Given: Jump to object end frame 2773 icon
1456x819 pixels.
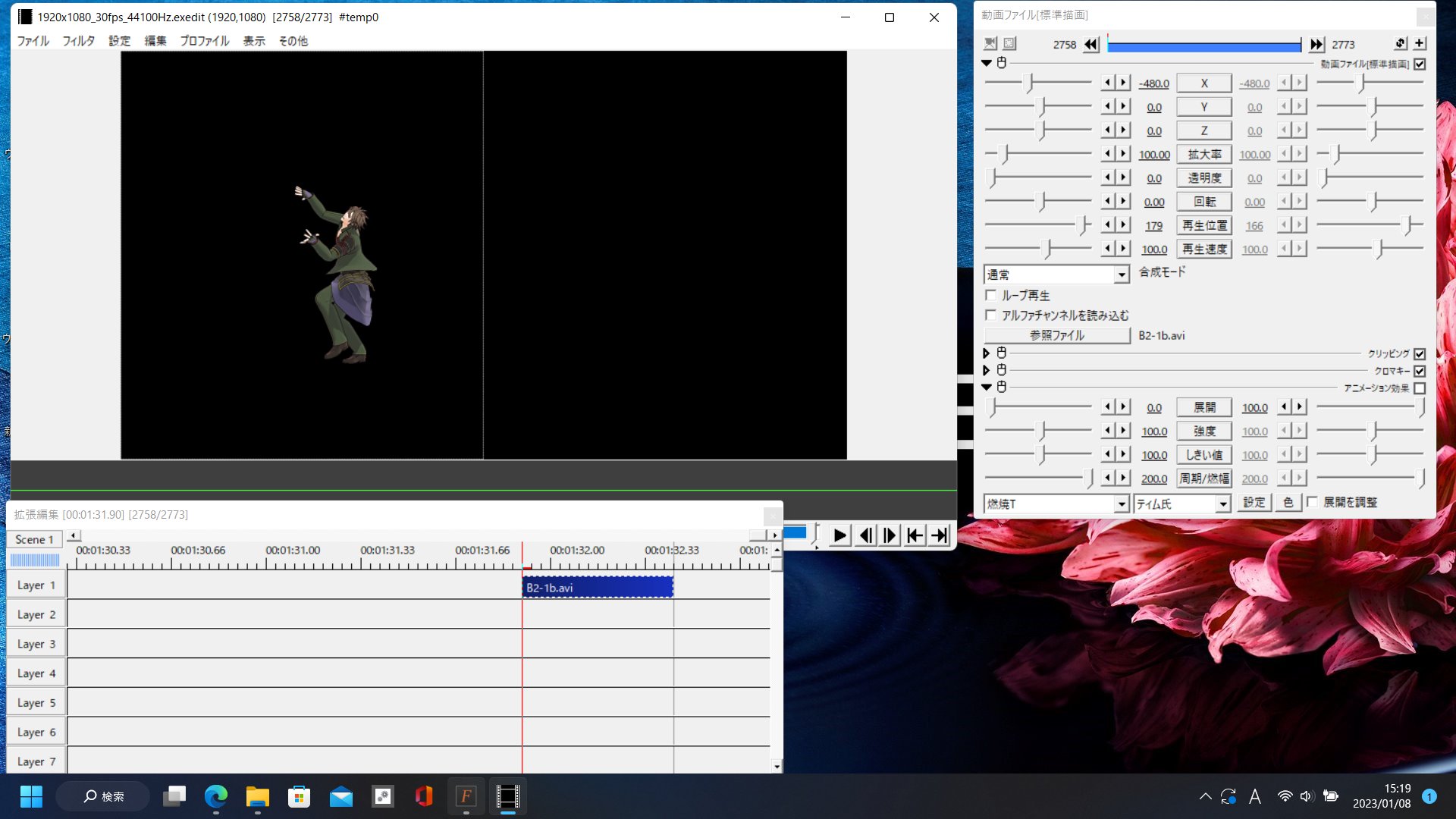Looking at the screenshot, I should click(1316, 45).
